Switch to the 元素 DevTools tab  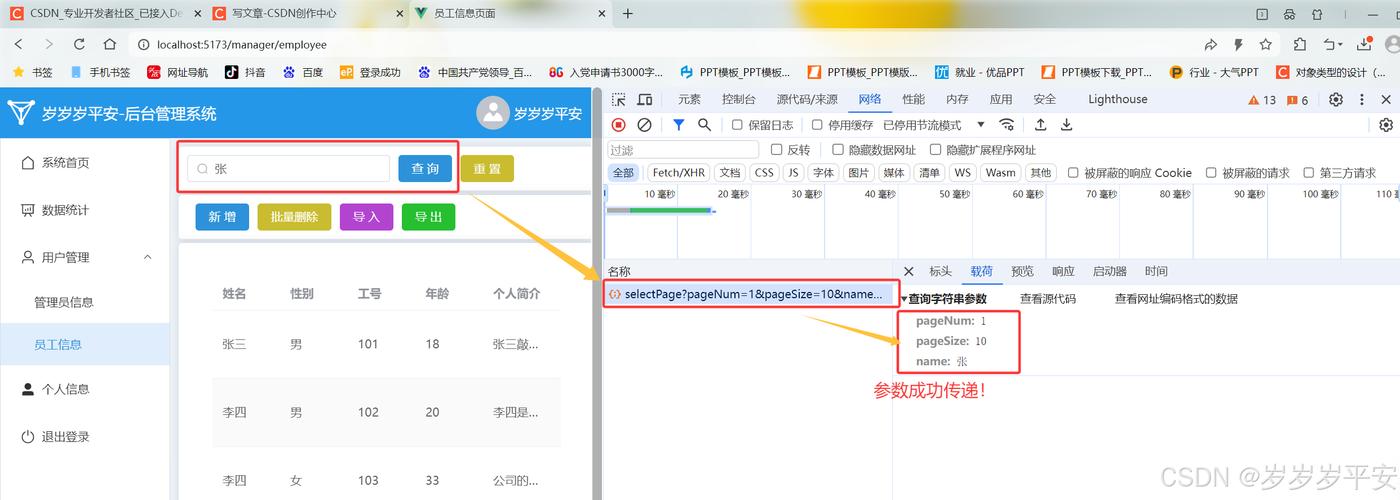(689, 100)
